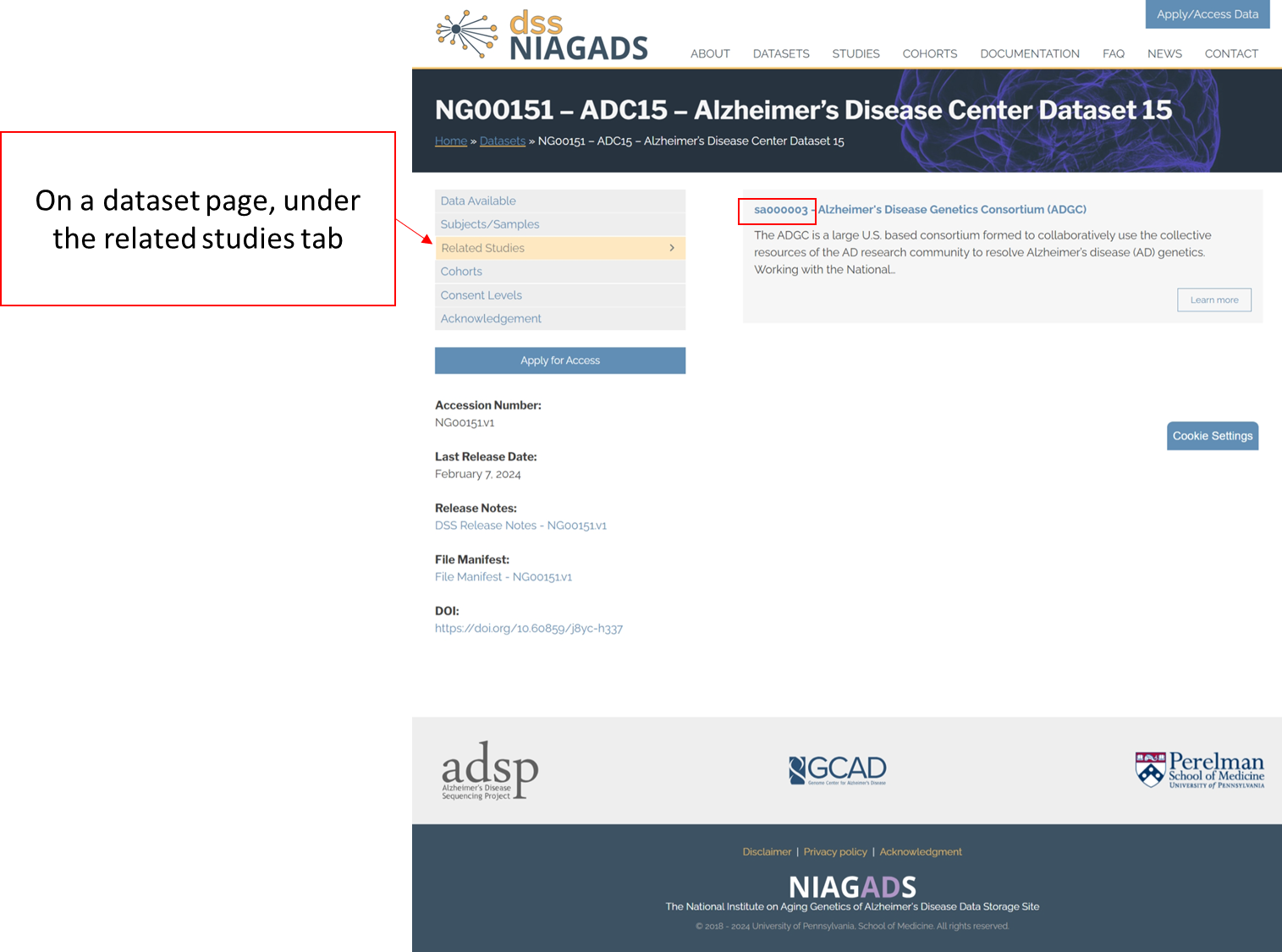This screenshot has height=952, width=1282.
Task: Click the GCAD logo in footer
Action: click(837, 769)
